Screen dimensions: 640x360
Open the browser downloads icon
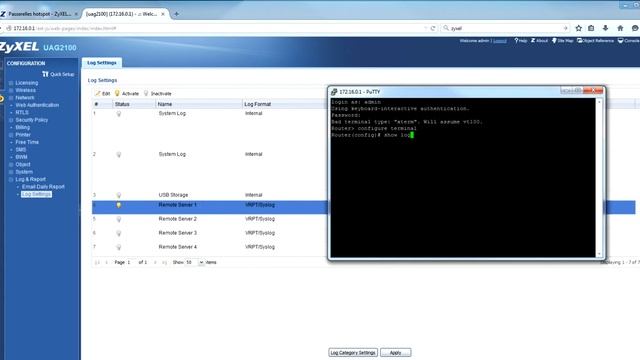click(x=605, y=28)
